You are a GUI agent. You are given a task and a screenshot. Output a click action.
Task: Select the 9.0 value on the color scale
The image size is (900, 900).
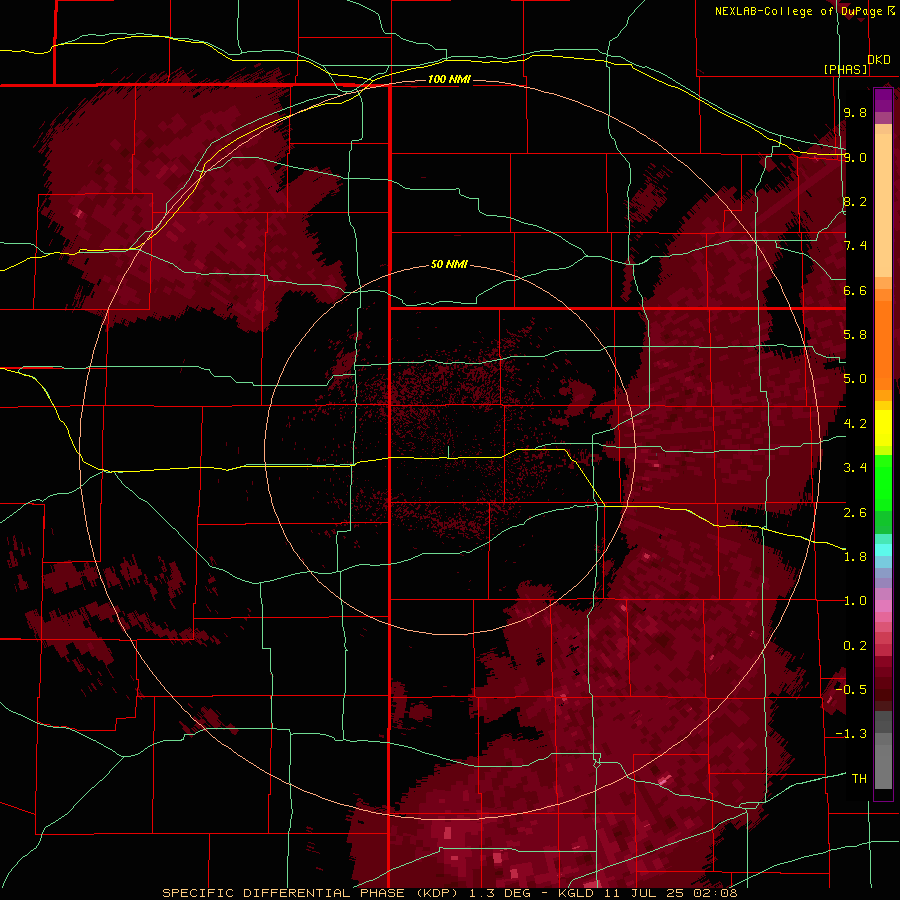(x=855, y=157)
